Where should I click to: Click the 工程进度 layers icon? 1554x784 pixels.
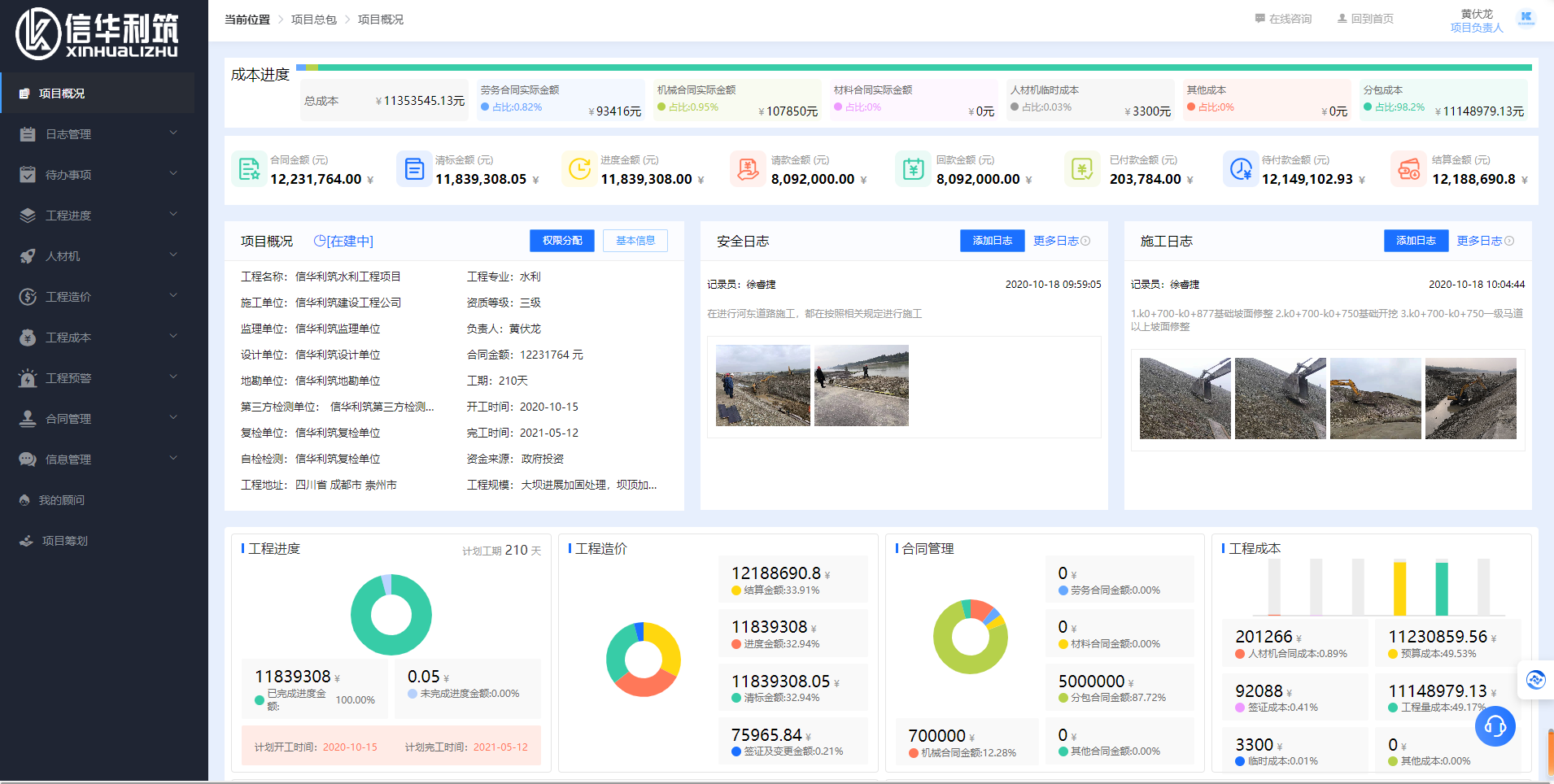point(28,216)
